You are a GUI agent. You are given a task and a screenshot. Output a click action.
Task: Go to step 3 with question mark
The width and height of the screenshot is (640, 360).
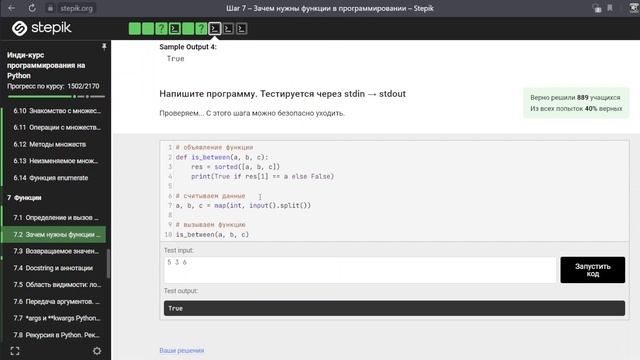coord(161,29)
